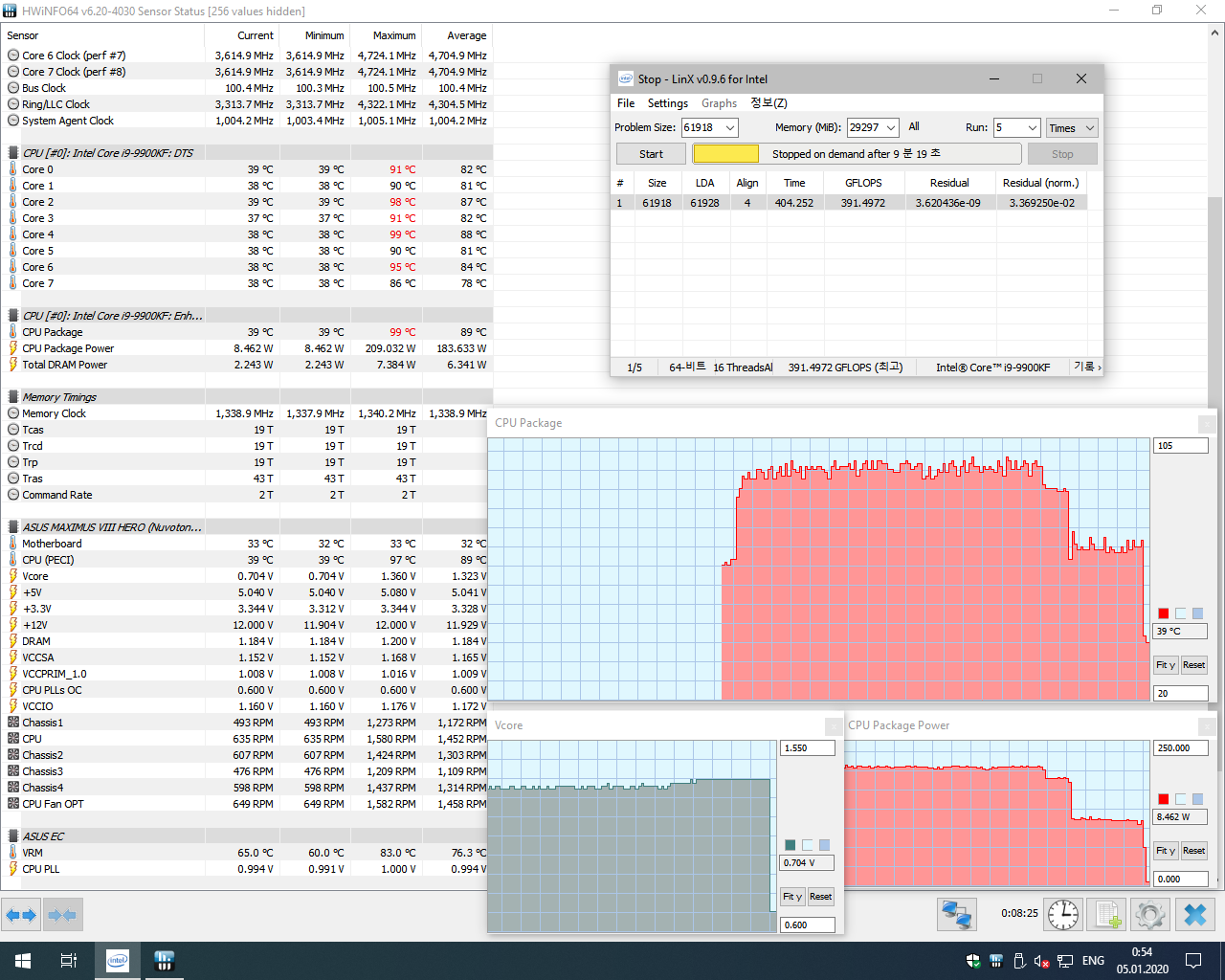Open the Graphs menu in LinX

(719, 103)
